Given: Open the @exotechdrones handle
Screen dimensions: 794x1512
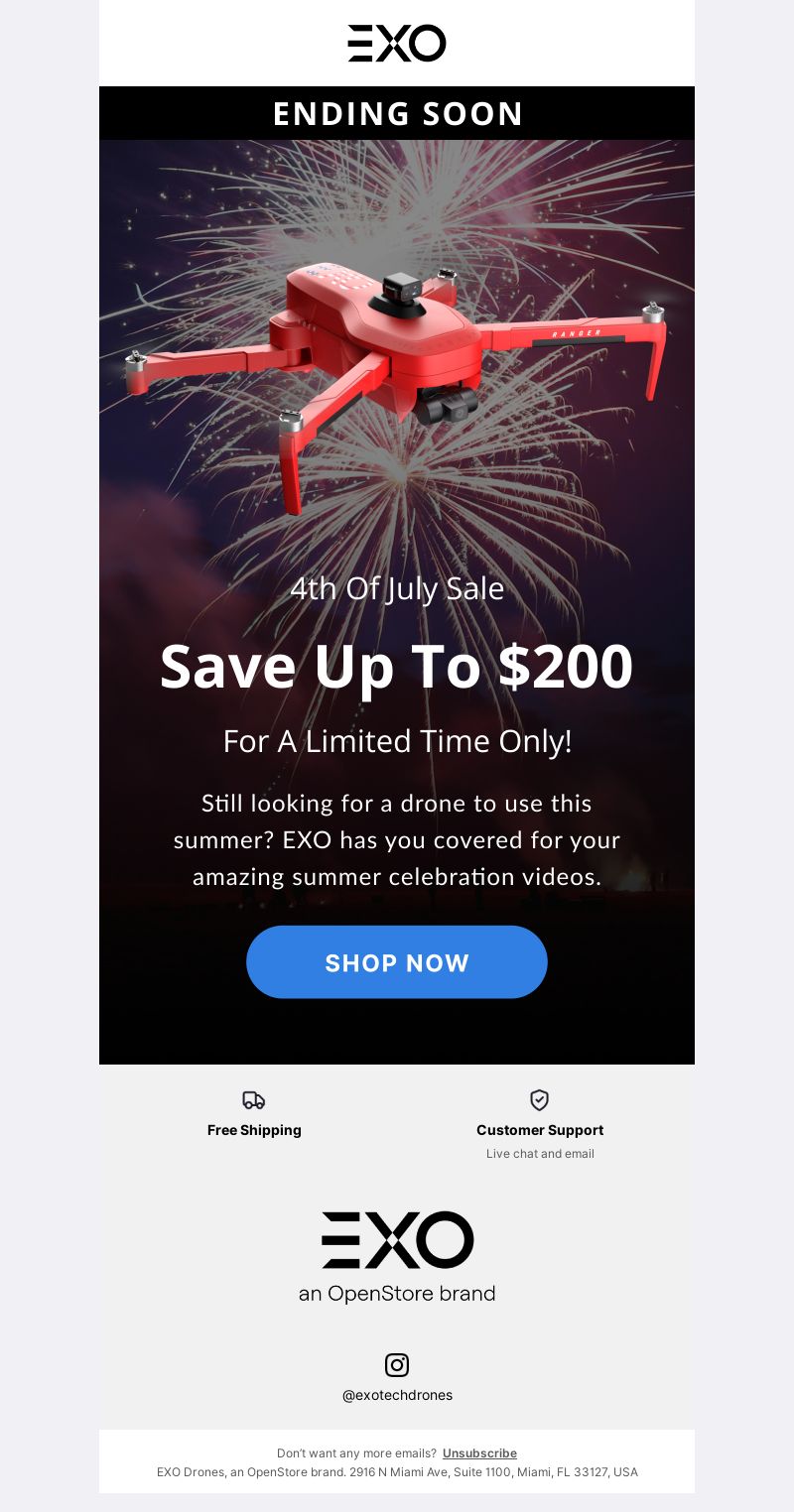Looking at the screenshot, I should click(x=397, y=1395).
